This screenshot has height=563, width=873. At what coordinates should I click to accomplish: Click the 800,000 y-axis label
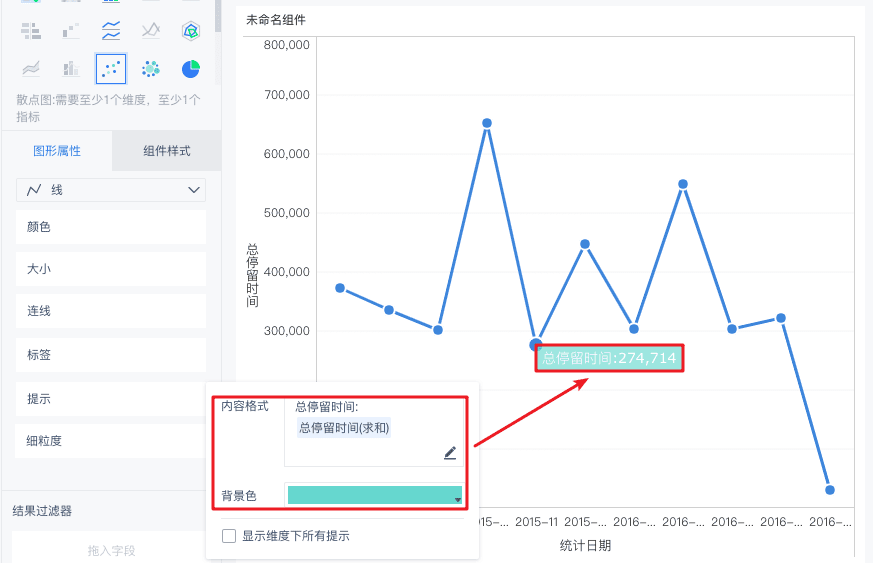pyautogui.click(x=286, y=45)
